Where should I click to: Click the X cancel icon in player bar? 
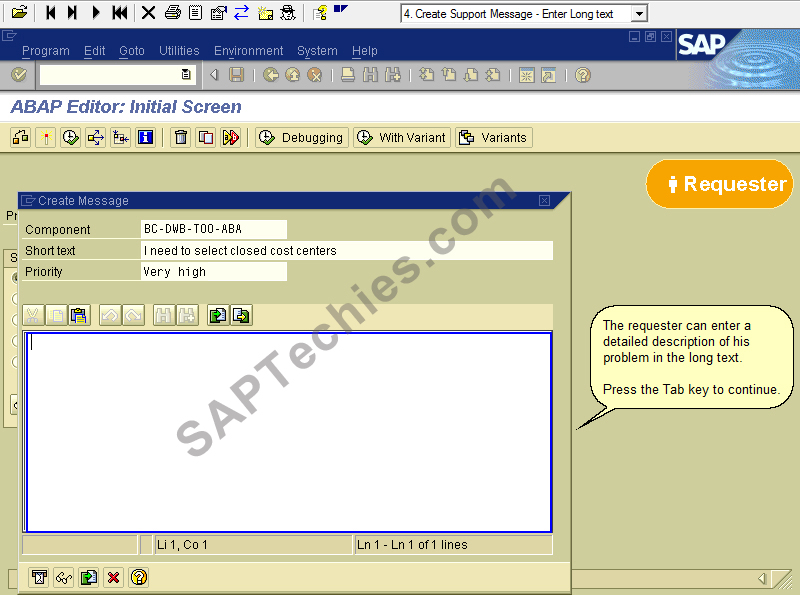coord(148,12)
